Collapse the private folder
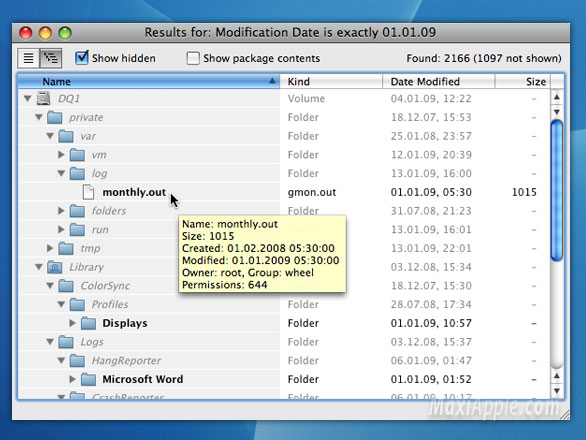This screenshot has height=440, width=586. (38, 117)
